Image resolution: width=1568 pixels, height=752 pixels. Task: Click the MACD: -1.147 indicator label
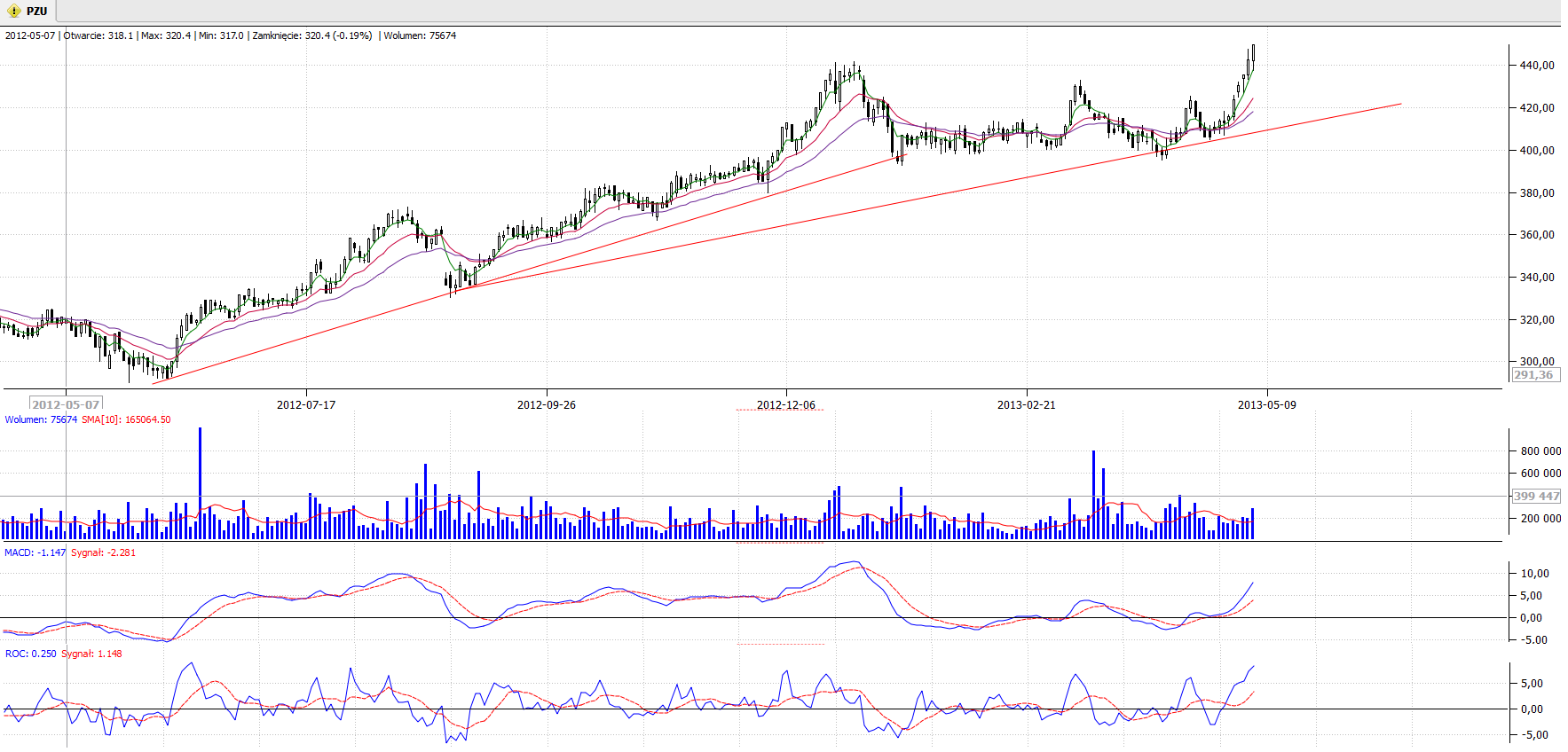click(35, 552)
